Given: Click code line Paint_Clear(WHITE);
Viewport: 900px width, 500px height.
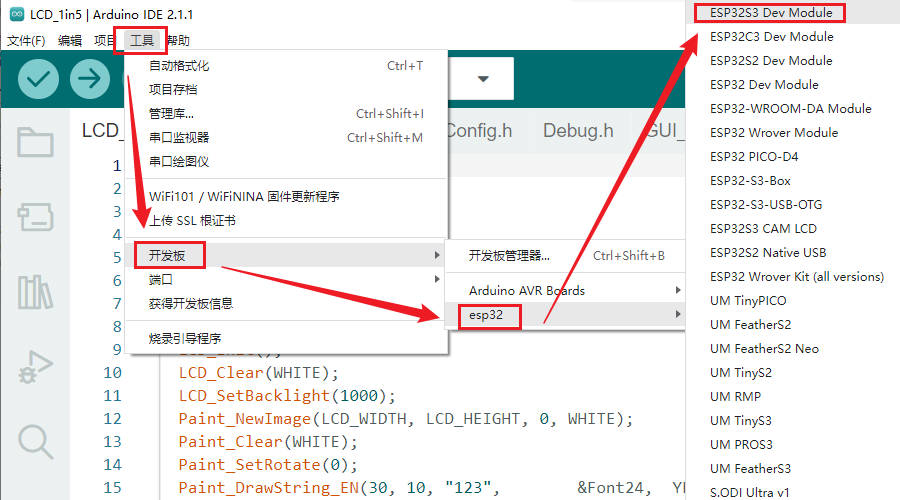Looking at the screenshot, I should tap(268, 442).
